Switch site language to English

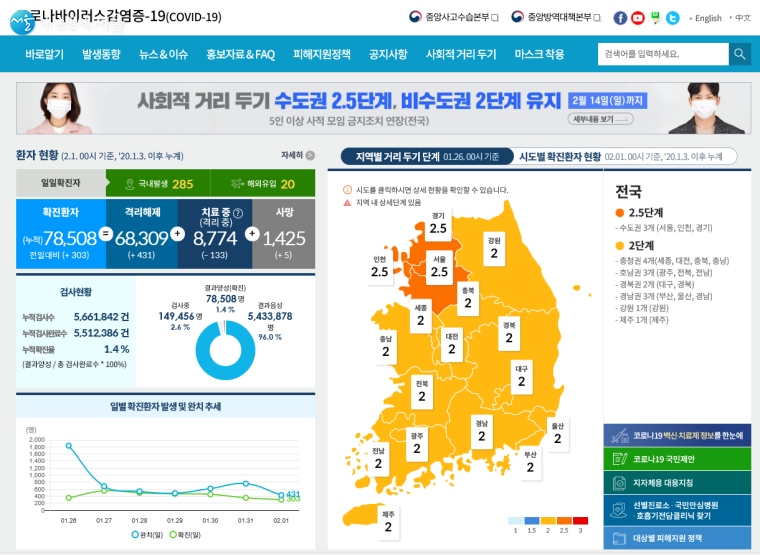pyautogui.click(x=707, y=18)
